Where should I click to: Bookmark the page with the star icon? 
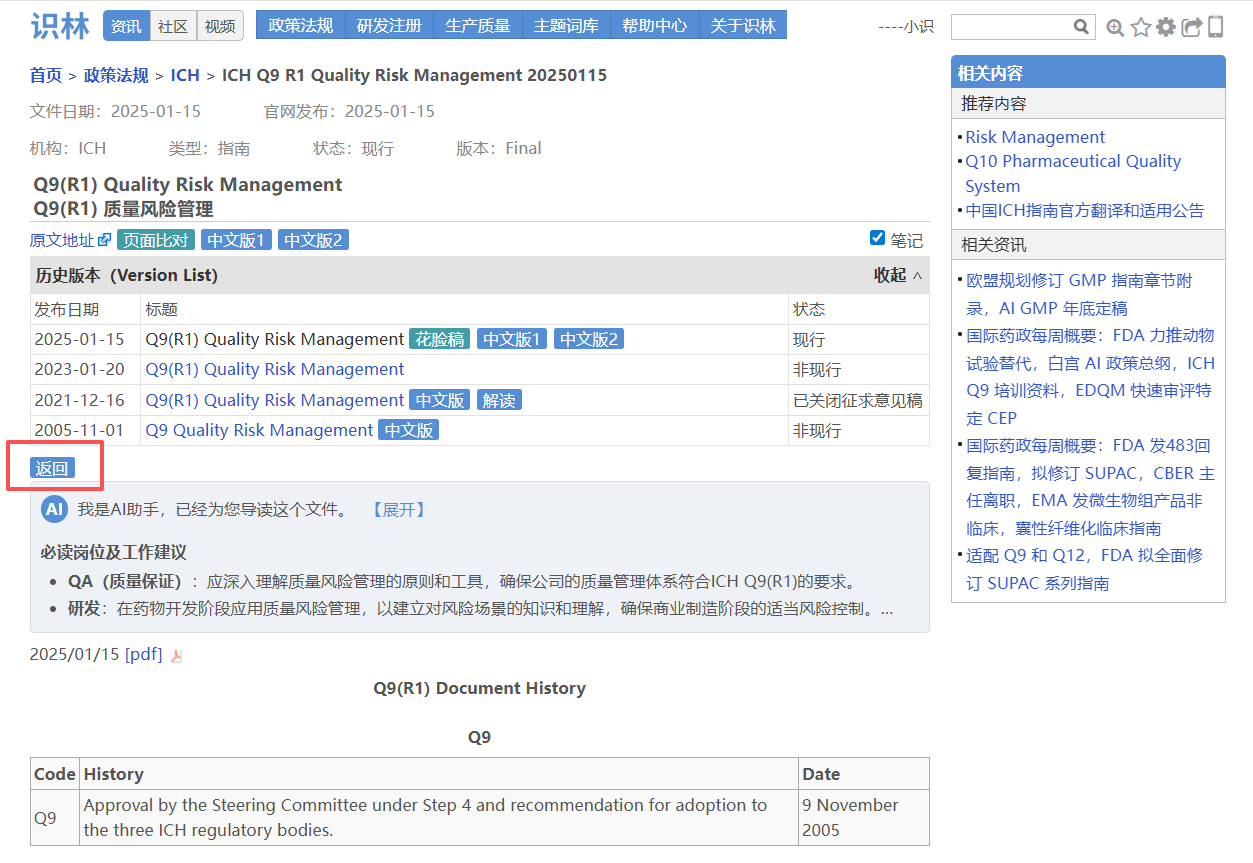point(1140,28)
